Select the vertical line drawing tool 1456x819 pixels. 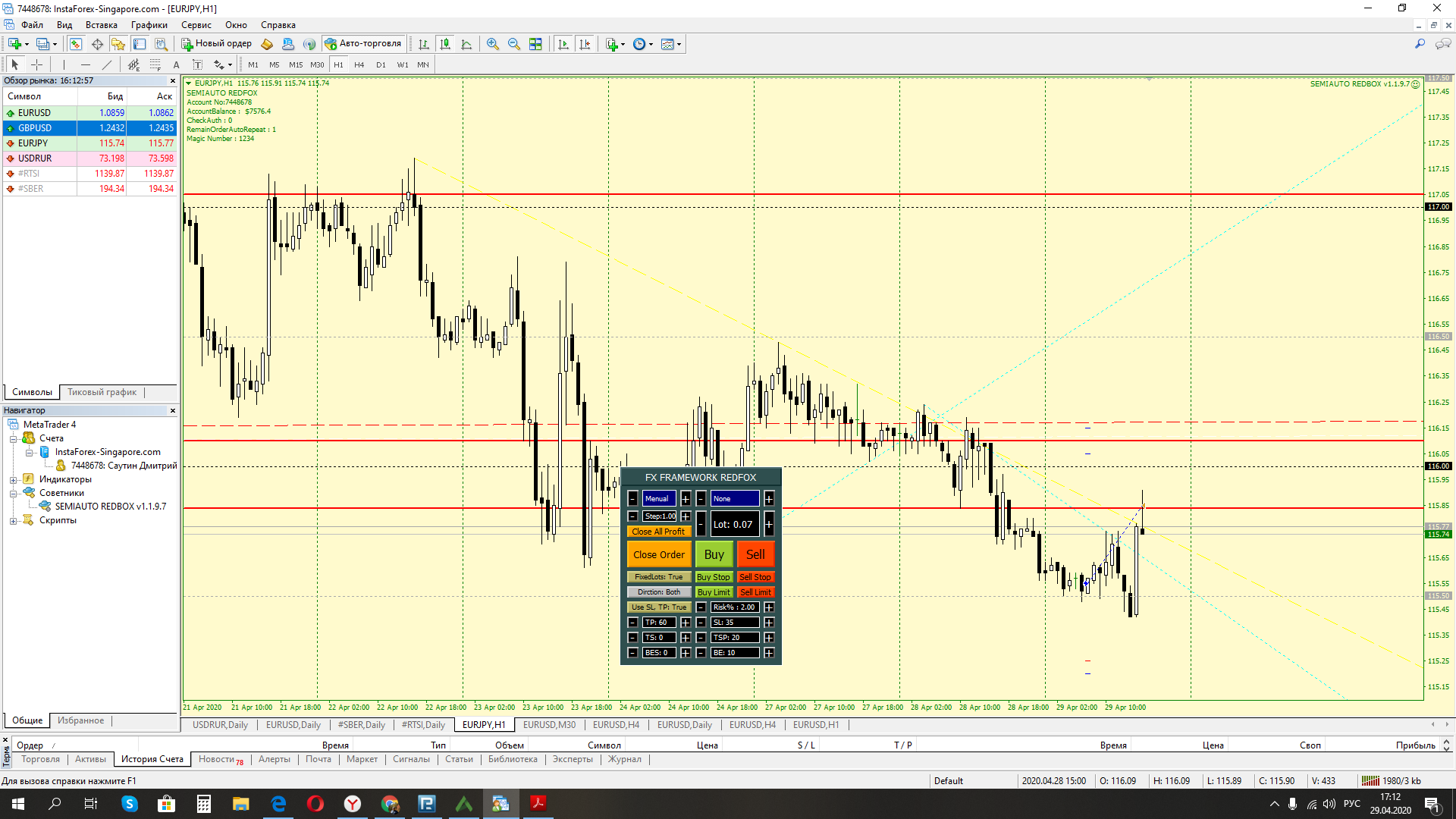(64, 64)
